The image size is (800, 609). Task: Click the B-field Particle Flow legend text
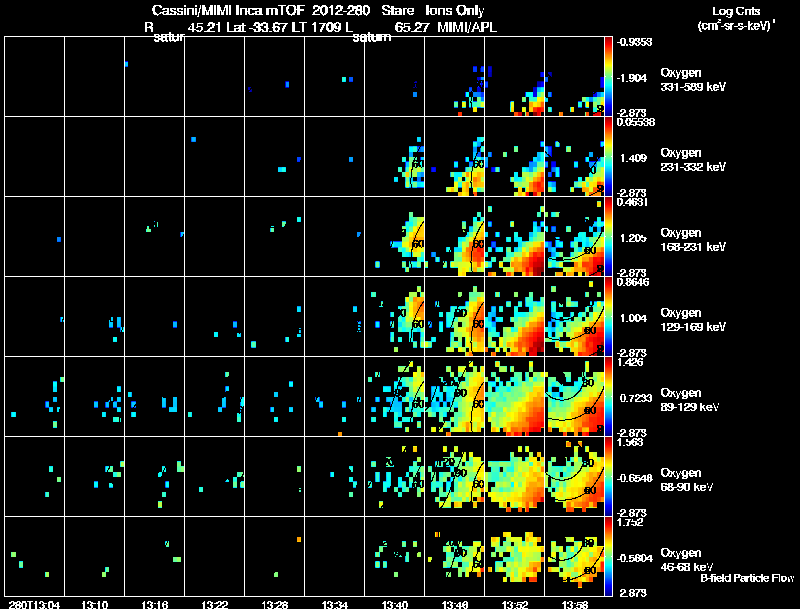(747, 578)
